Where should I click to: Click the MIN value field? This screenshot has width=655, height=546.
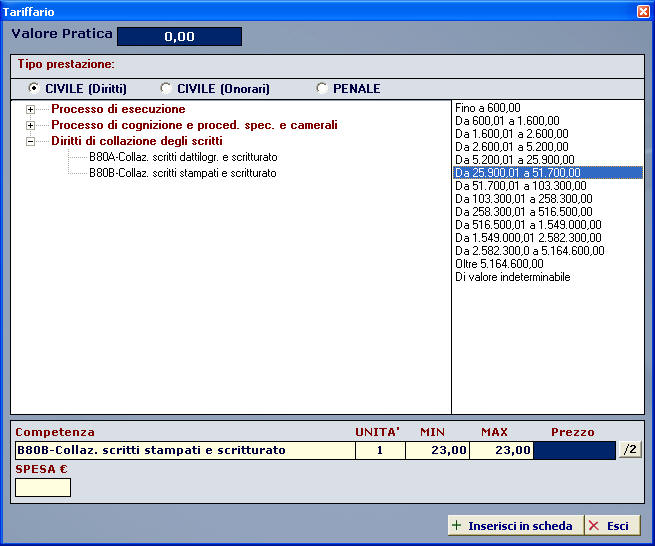coord(437,450)
